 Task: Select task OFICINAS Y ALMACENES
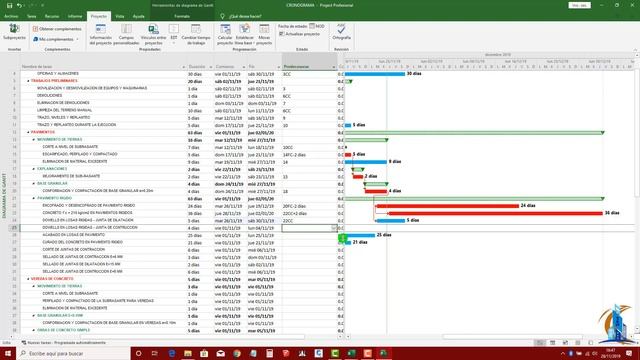tap(58, 73)
